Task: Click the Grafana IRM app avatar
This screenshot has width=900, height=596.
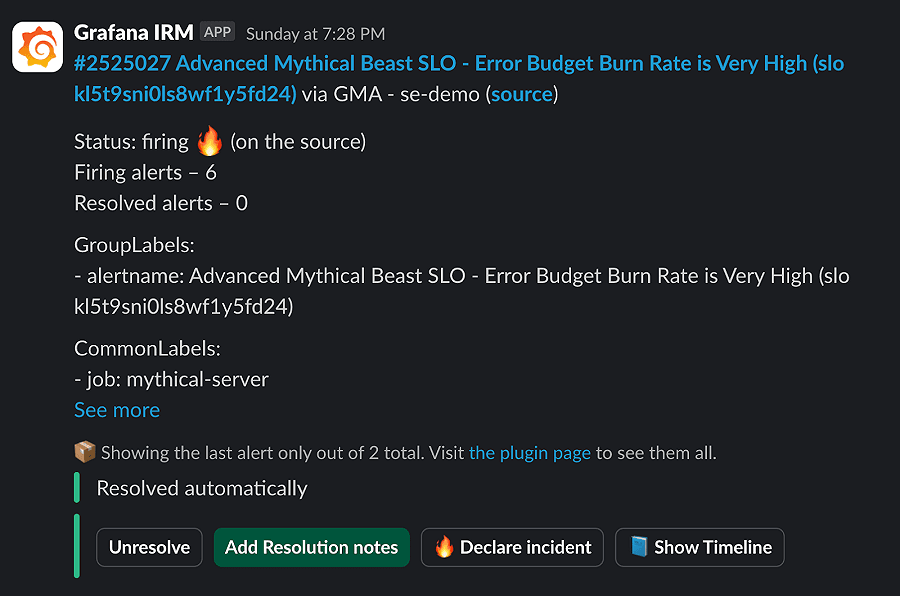Action: (37, 47)
